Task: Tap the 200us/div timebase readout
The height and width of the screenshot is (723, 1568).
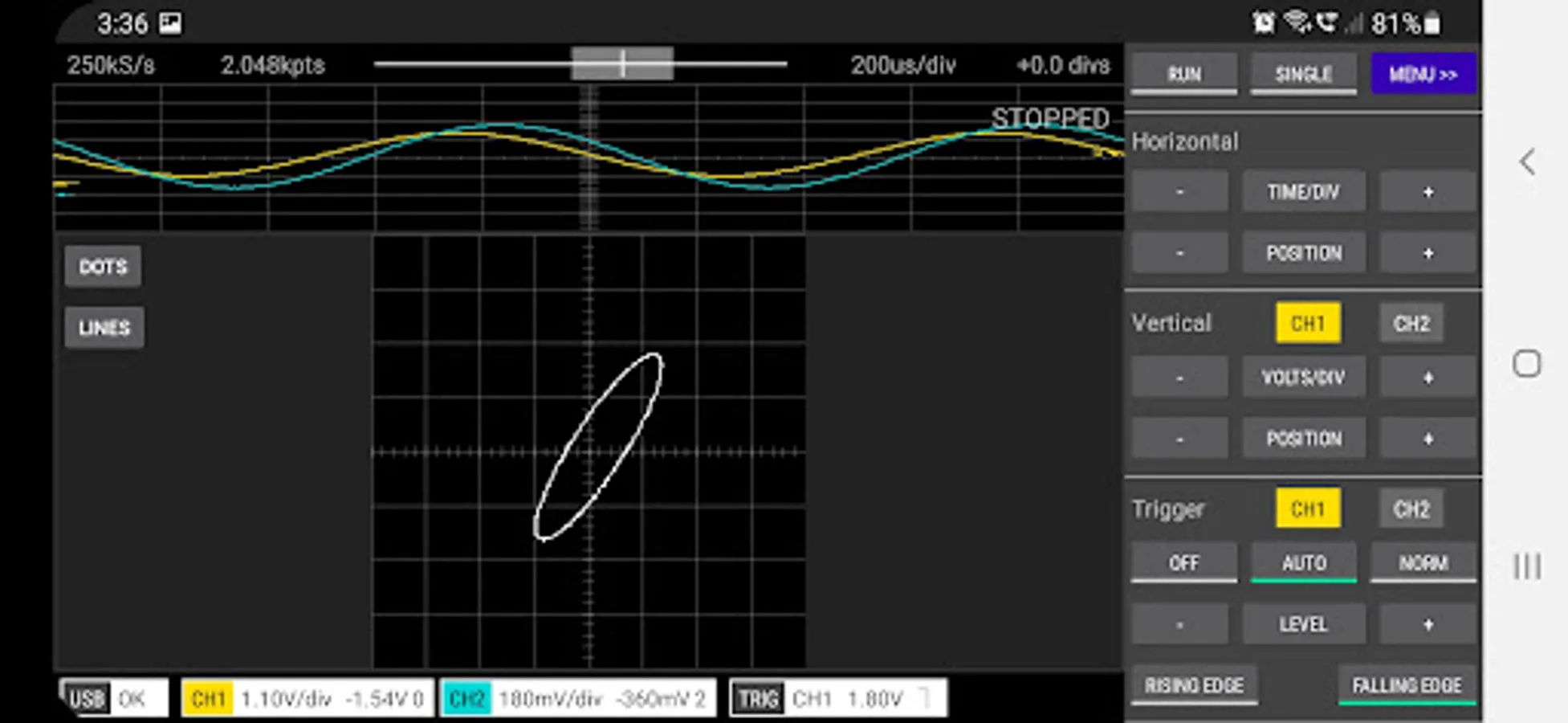Action: [x=903, y=65]
